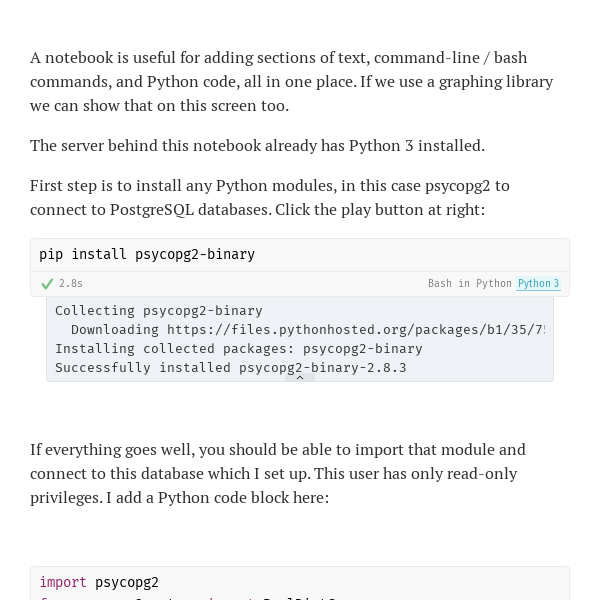600x600 pixels.
Task: Click the Successfully installed psycopg2-binary-2.8.3 line
Action: [x=231, y=368]
